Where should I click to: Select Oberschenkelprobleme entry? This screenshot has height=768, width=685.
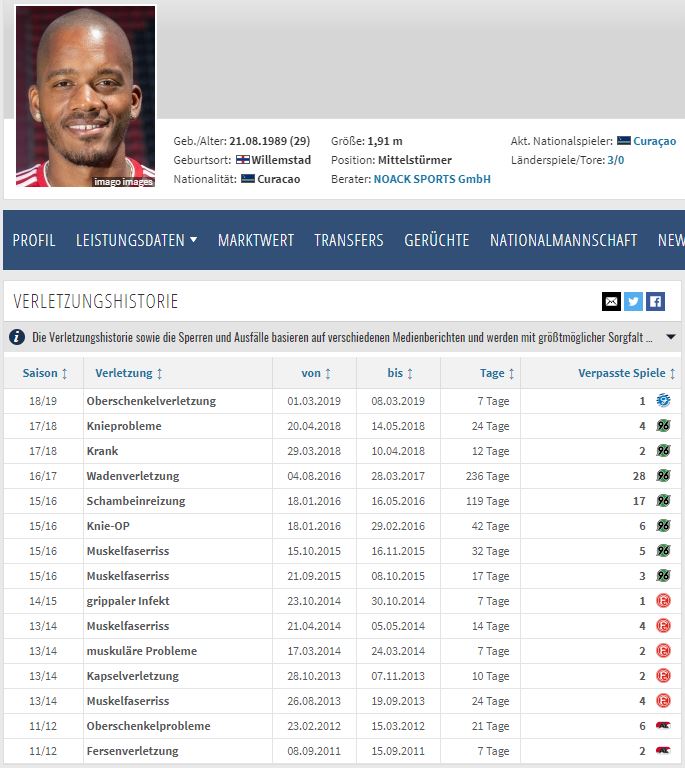pos(148,726)
